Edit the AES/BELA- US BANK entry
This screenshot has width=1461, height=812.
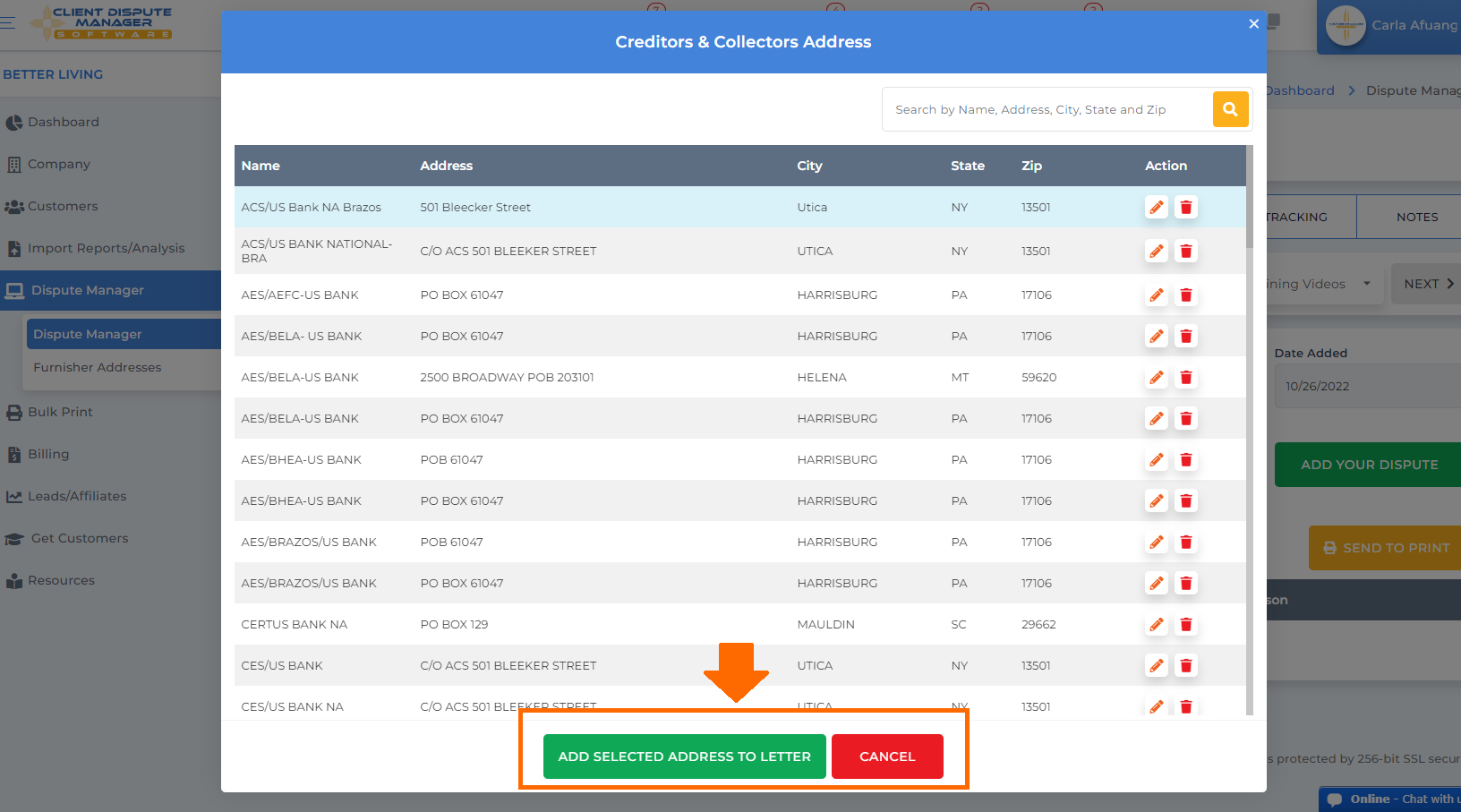(1157, 336)
